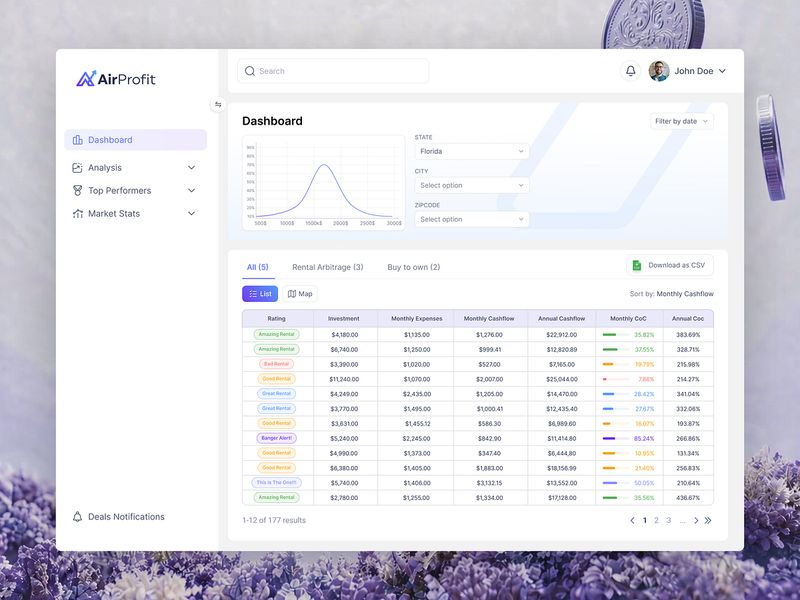
Task: Go to next results page arrow
Action: [696, 520]
